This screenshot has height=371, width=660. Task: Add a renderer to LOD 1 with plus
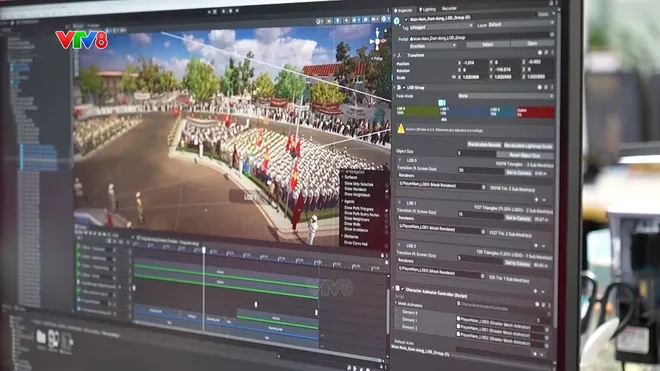pos(536,245)
